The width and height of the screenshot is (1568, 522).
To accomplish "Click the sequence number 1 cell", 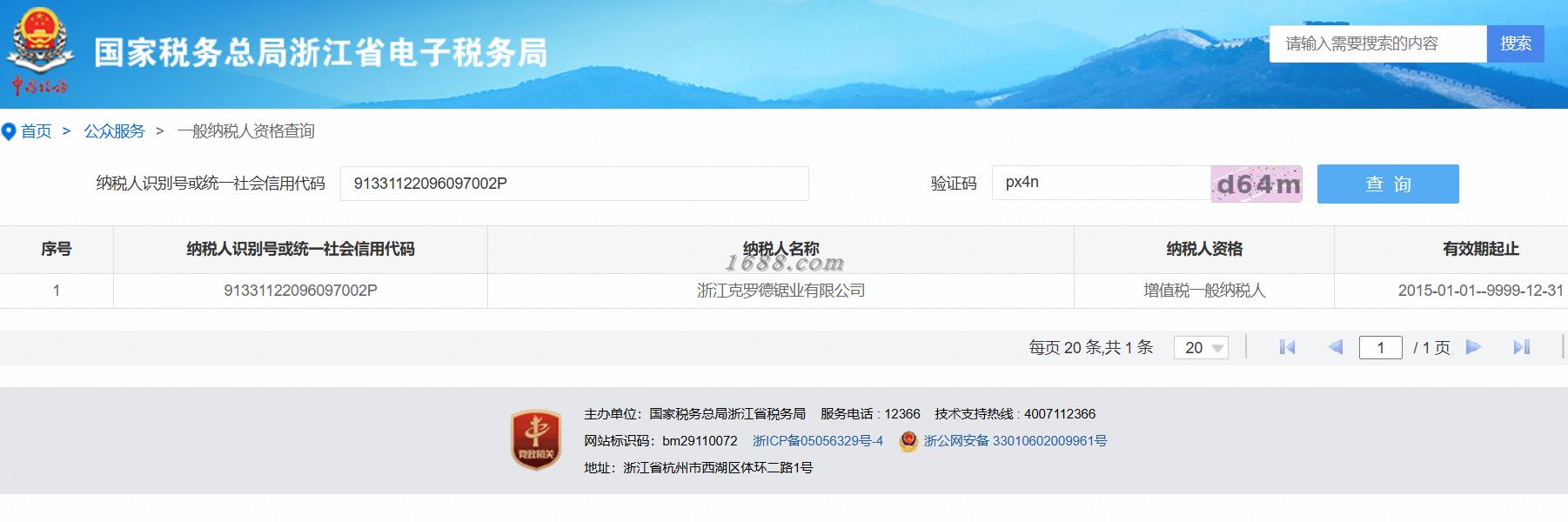I will pyautogui.click(x=57, y=291).
